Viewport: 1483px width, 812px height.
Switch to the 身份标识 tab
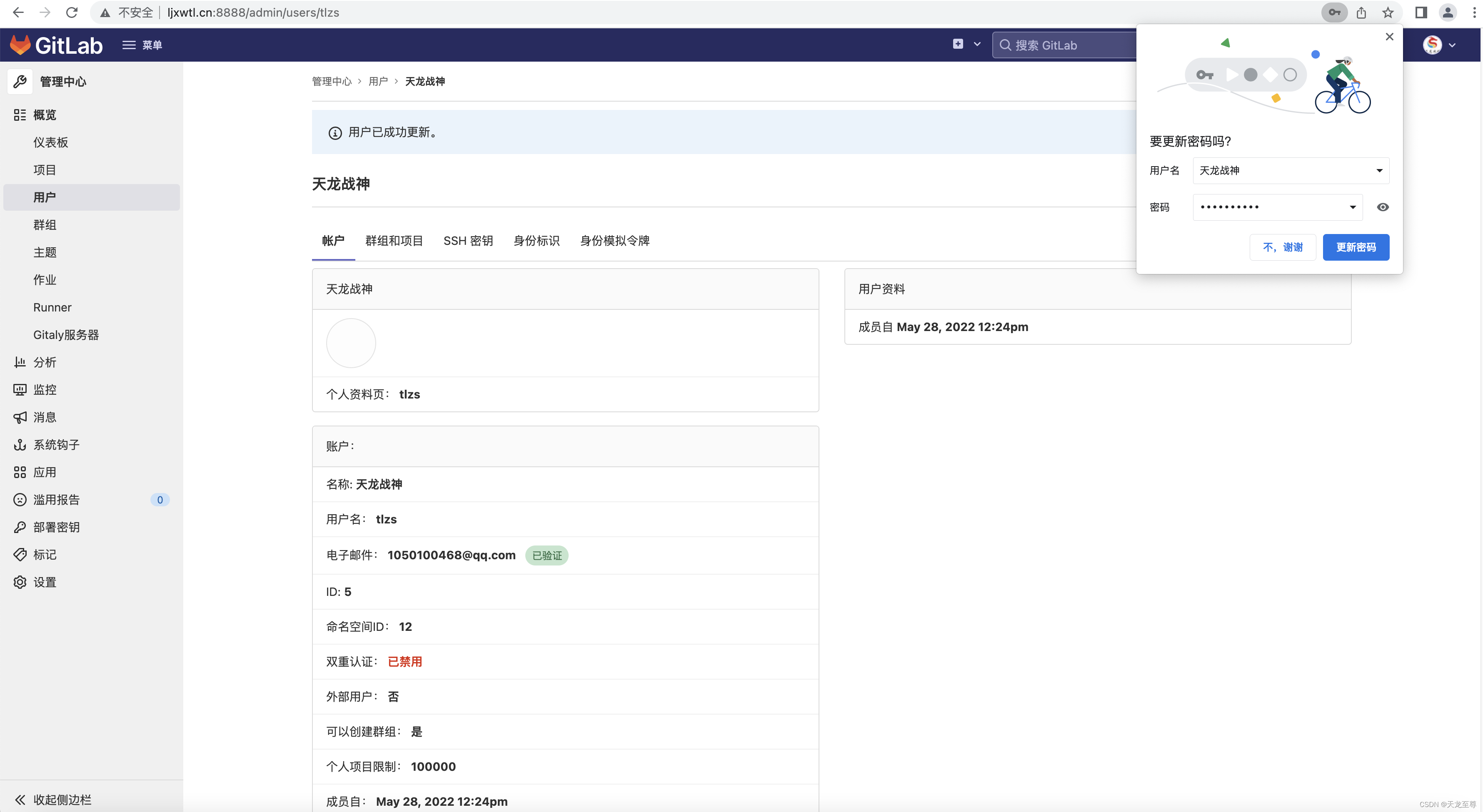pyautogui.click(x=537, y=241)
